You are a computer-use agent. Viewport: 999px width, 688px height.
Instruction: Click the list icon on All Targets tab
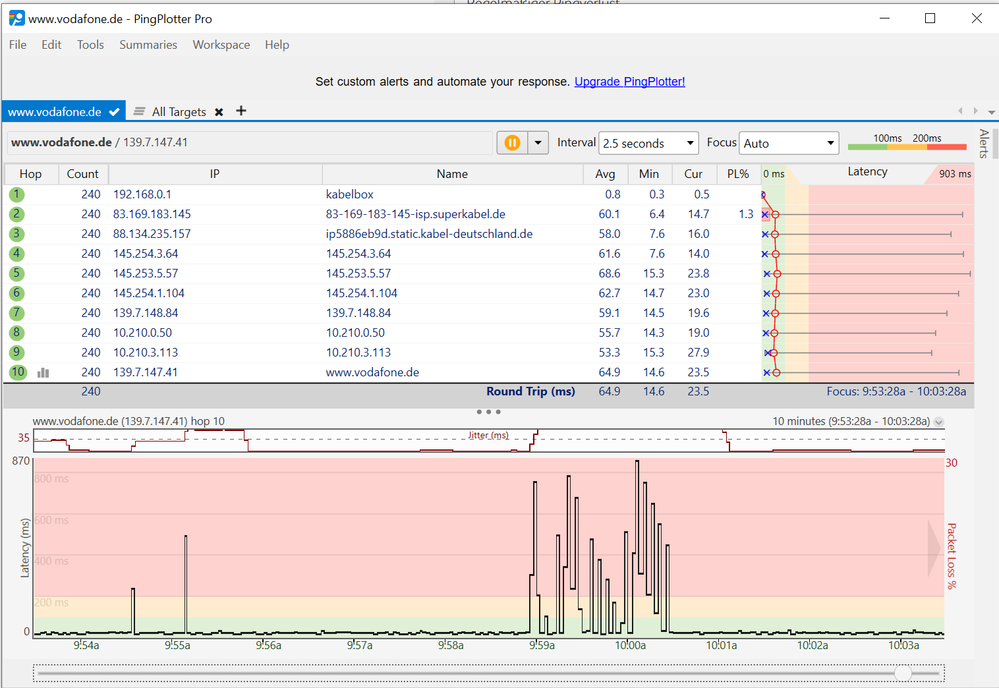click(x=140, y=111)
